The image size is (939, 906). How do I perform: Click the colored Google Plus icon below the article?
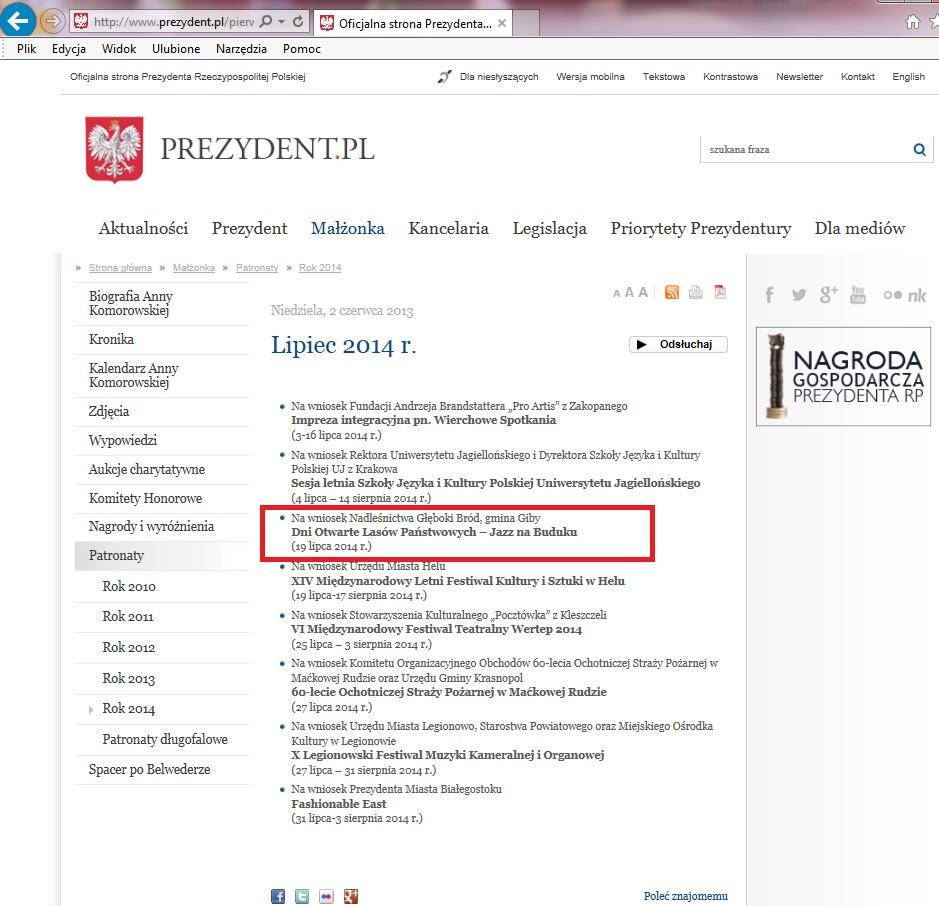point(350,896)
